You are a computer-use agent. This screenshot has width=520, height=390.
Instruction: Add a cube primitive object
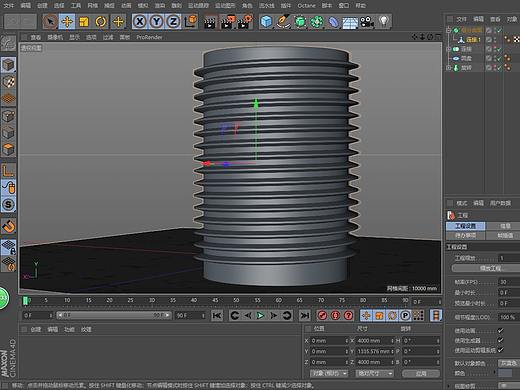(x=266, y=22)
